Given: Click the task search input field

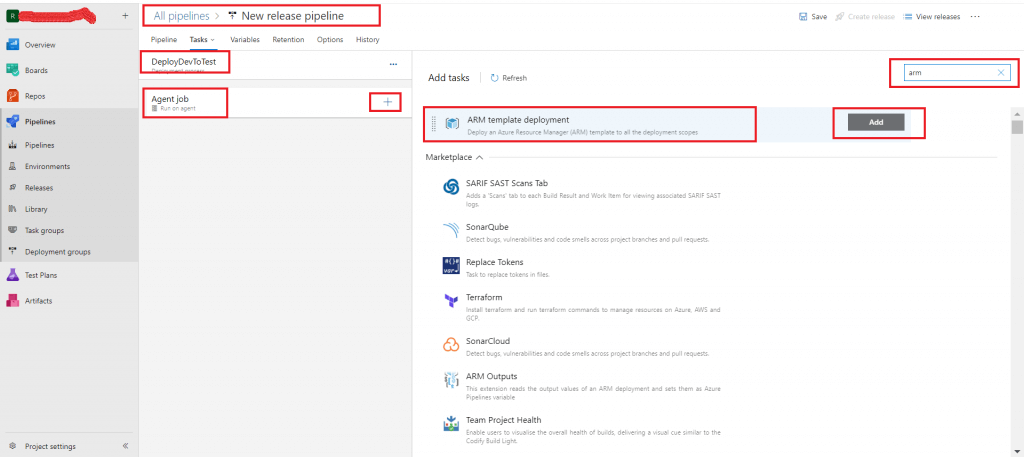Looking at the screenshot, I should [x=948, y=73].
